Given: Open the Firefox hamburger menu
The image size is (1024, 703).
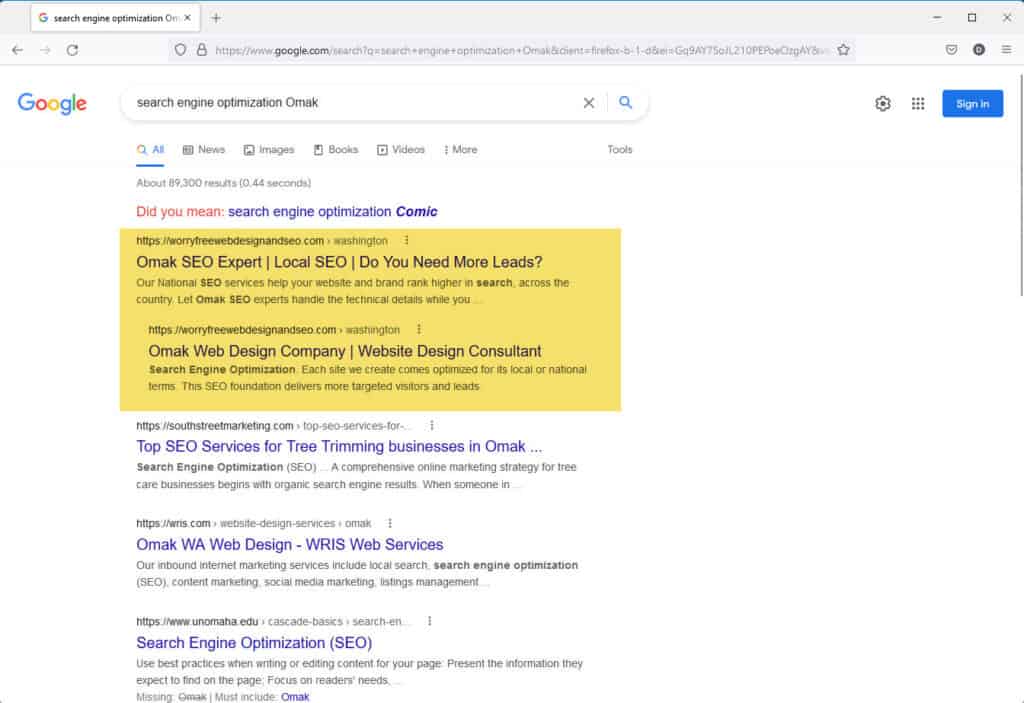Looking at the screenshot, I should [x=1006, y=50].
